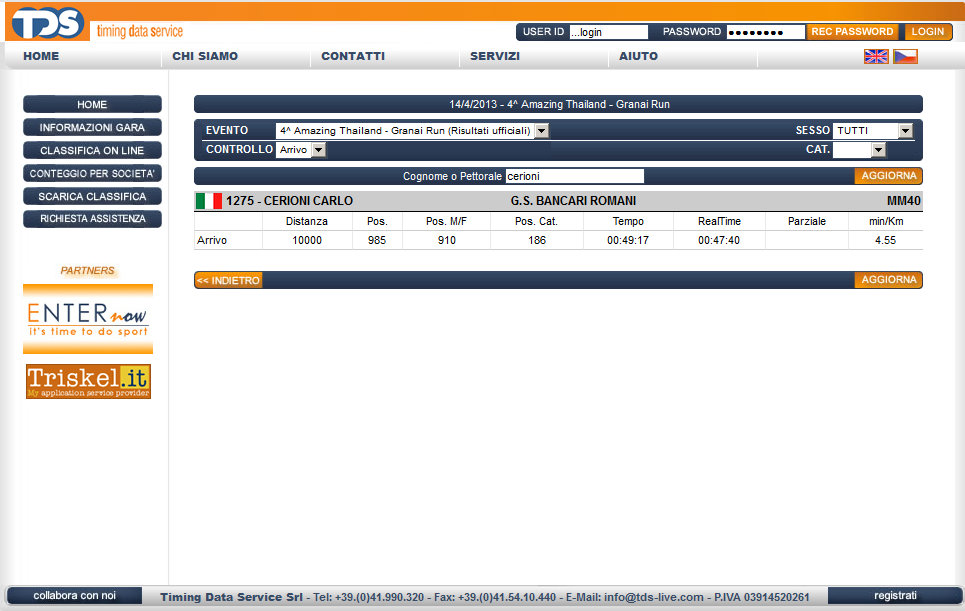Switch language with the UK flag

pyautogui.click(x=876, y=57)
